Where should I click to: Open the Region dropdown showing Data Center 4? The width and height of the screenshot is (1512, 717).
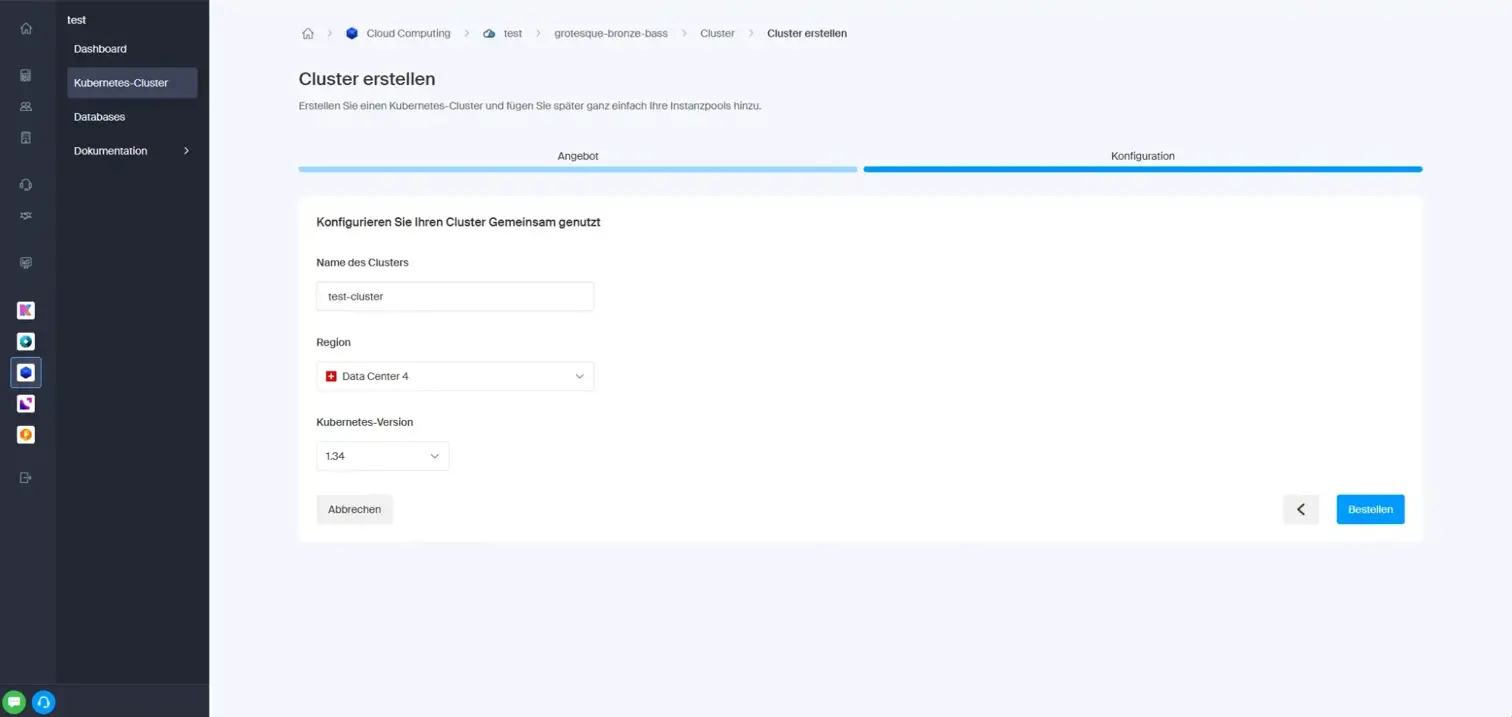(455, 375)
